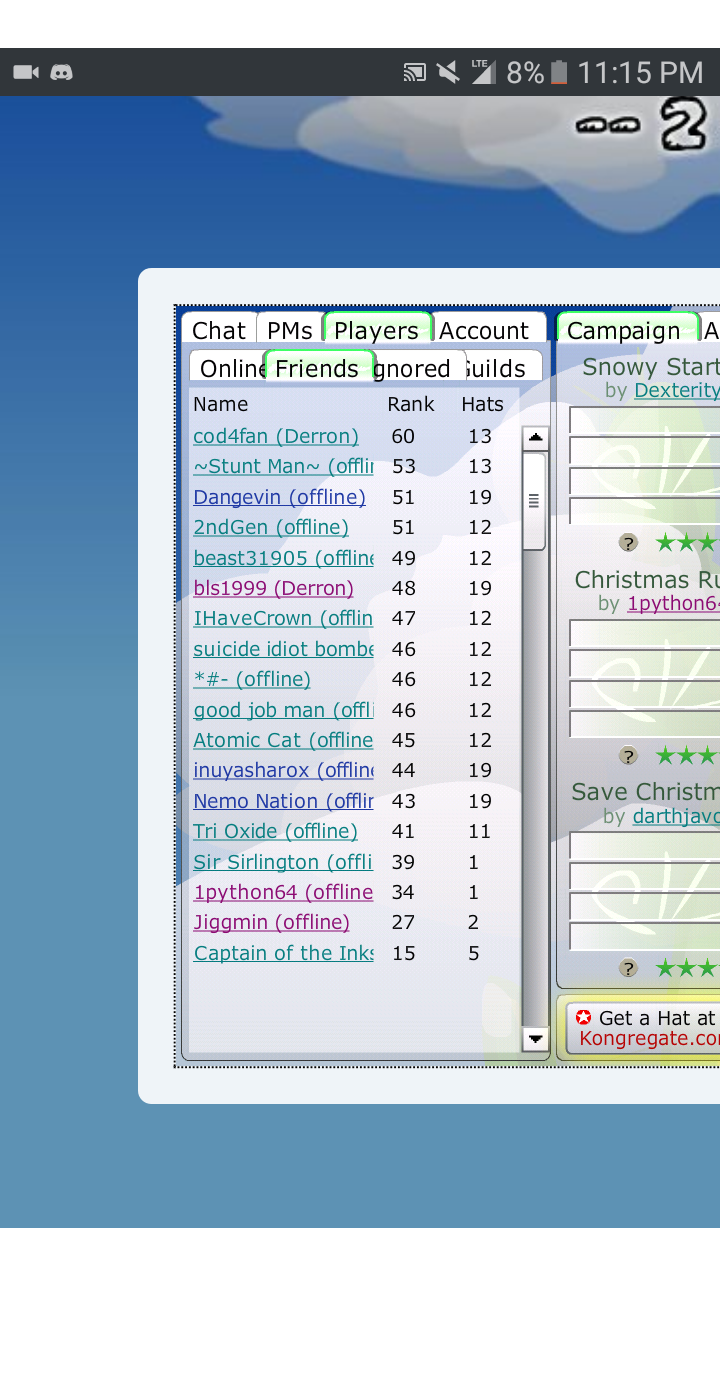The width and height of the screenshot is (720, 1376).
Task: Tap the video camera status bar icon
Action: point(26,72)
